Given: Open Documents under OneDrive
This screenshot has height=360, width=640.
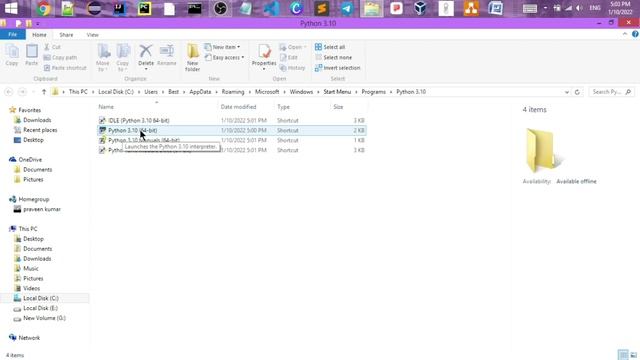Looking at the screenshot, I should pyautogui.click(x=37, y=169).
